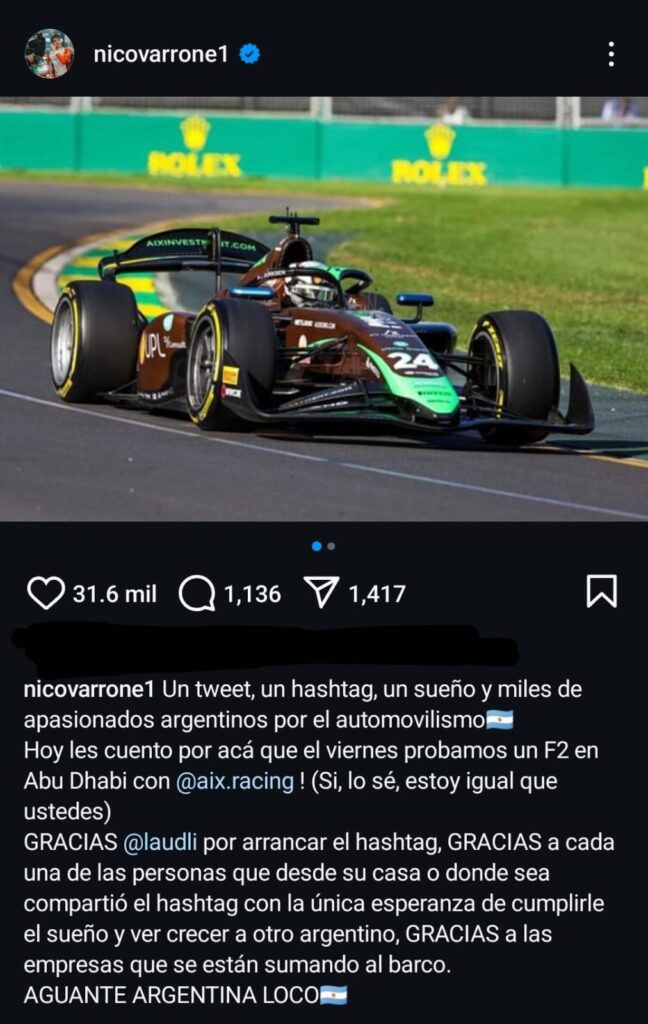Open the @laudli mention
This screenshot has height=1024, width=648.
click(x=160, y=842)
